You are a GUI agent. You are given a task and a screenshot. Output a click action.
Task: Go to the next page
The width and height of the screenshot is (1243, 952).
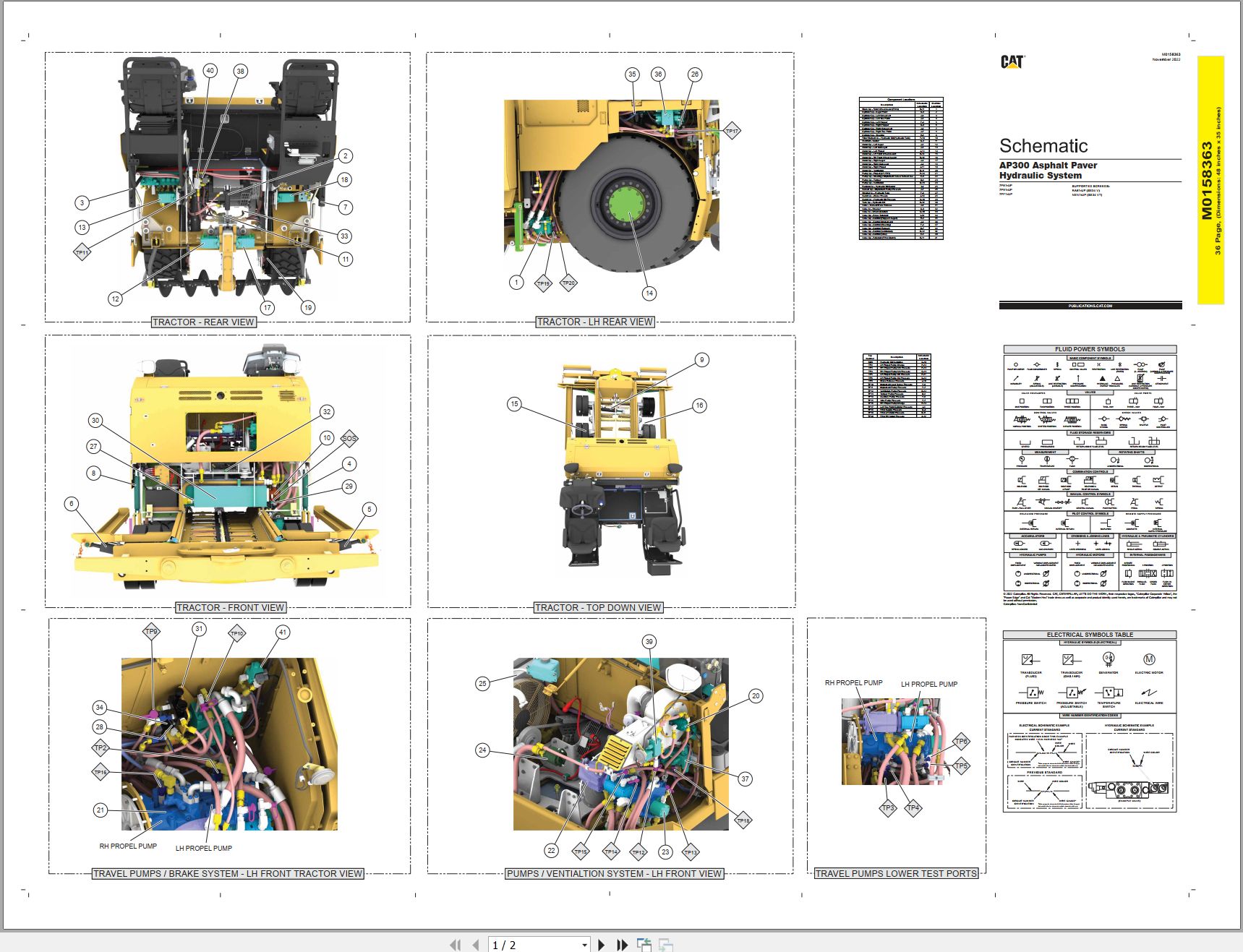tap(602, 945)
